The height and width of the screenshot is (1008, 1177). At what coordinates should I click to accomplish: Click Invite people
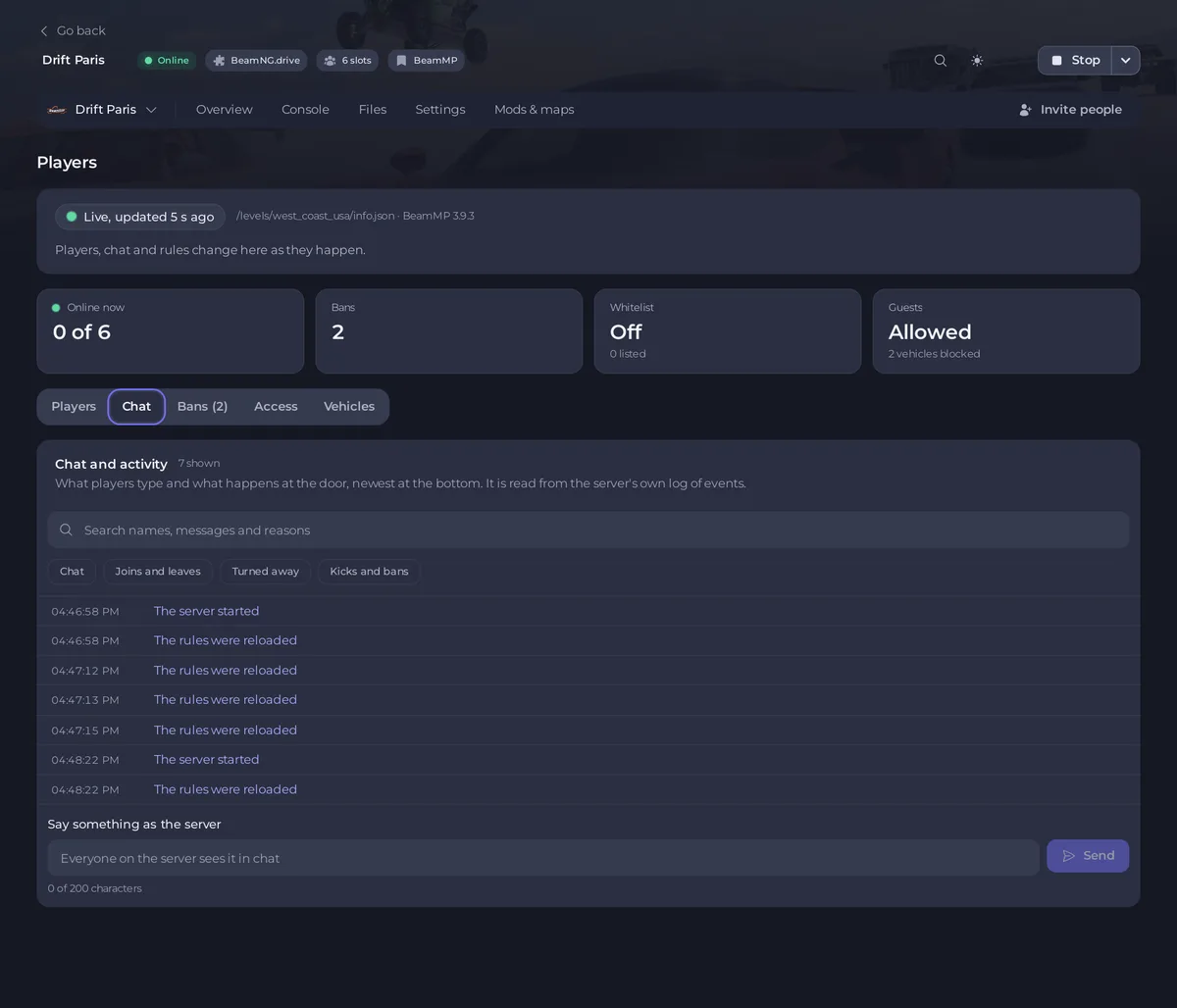[x=1070, y=110]
